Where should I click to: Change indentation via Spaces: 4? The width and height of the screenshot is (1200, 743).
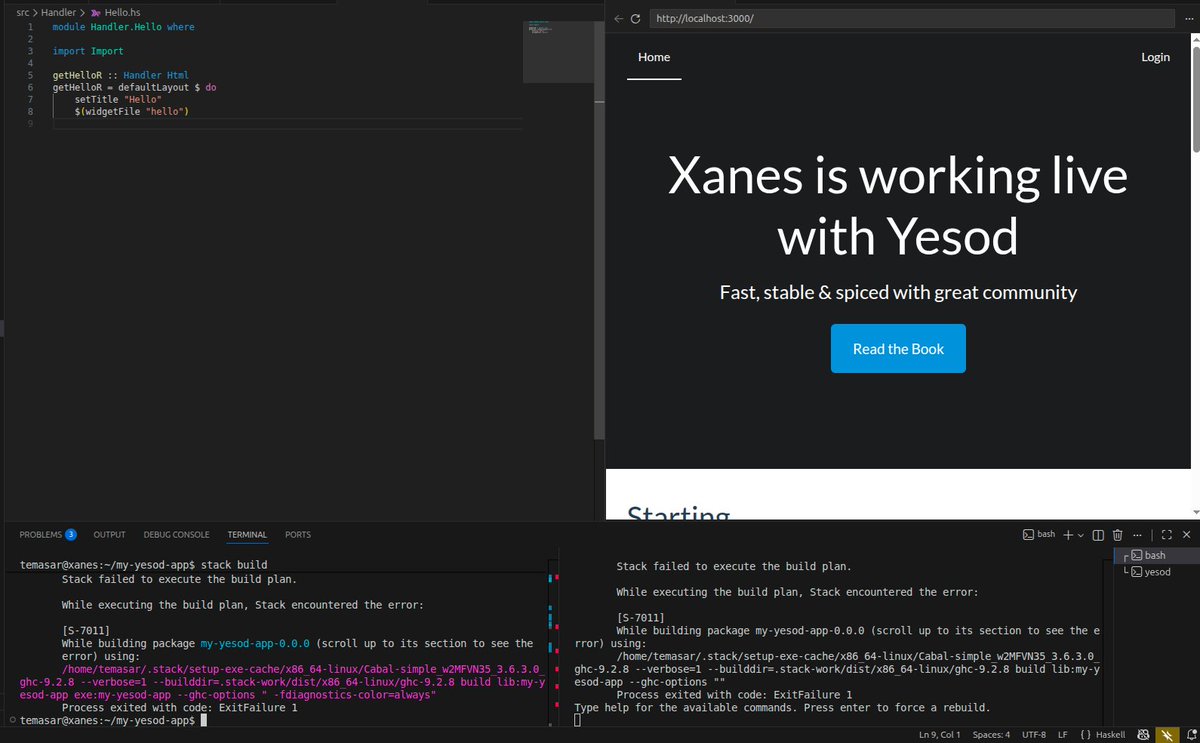point(991,735)
